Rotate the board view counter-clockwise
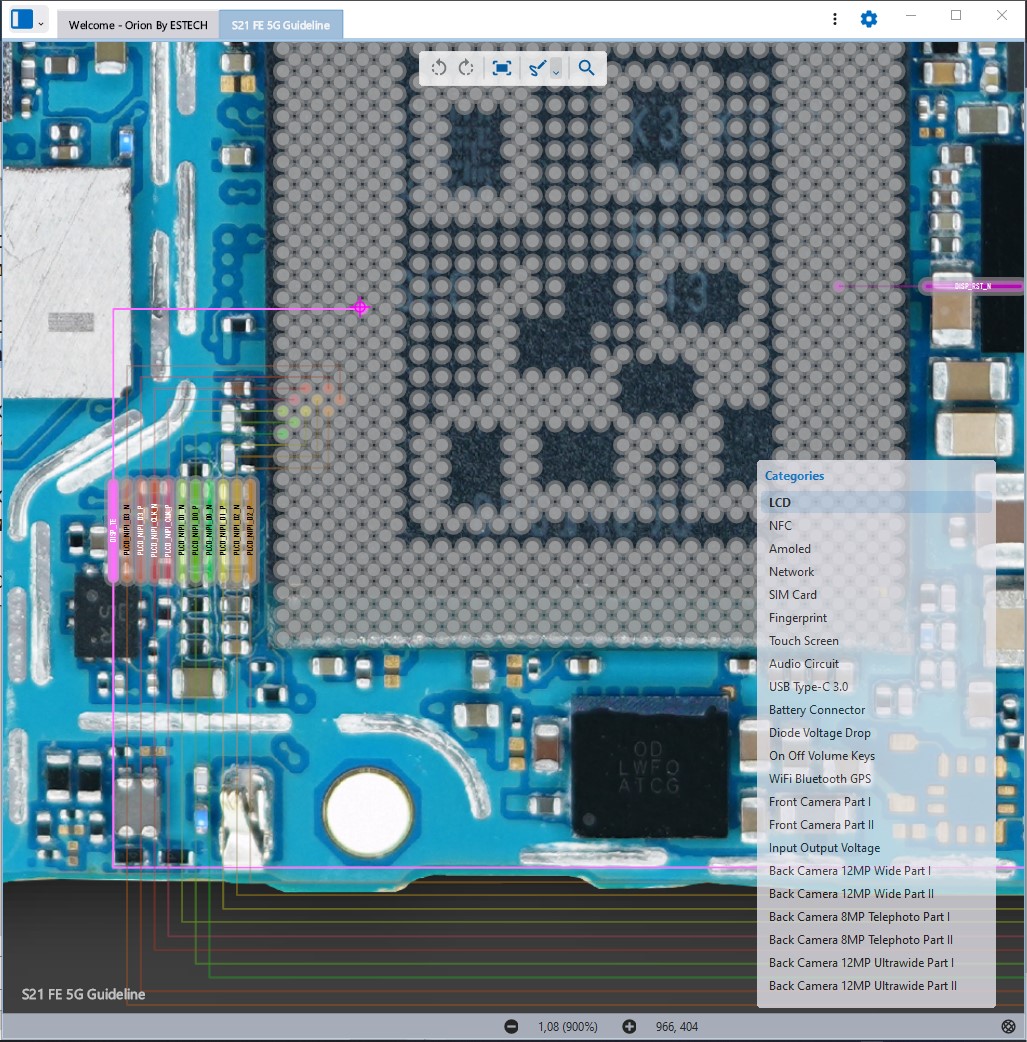Image resolution: width=1027 pixels, height=1042 pixels. (438, 68)
